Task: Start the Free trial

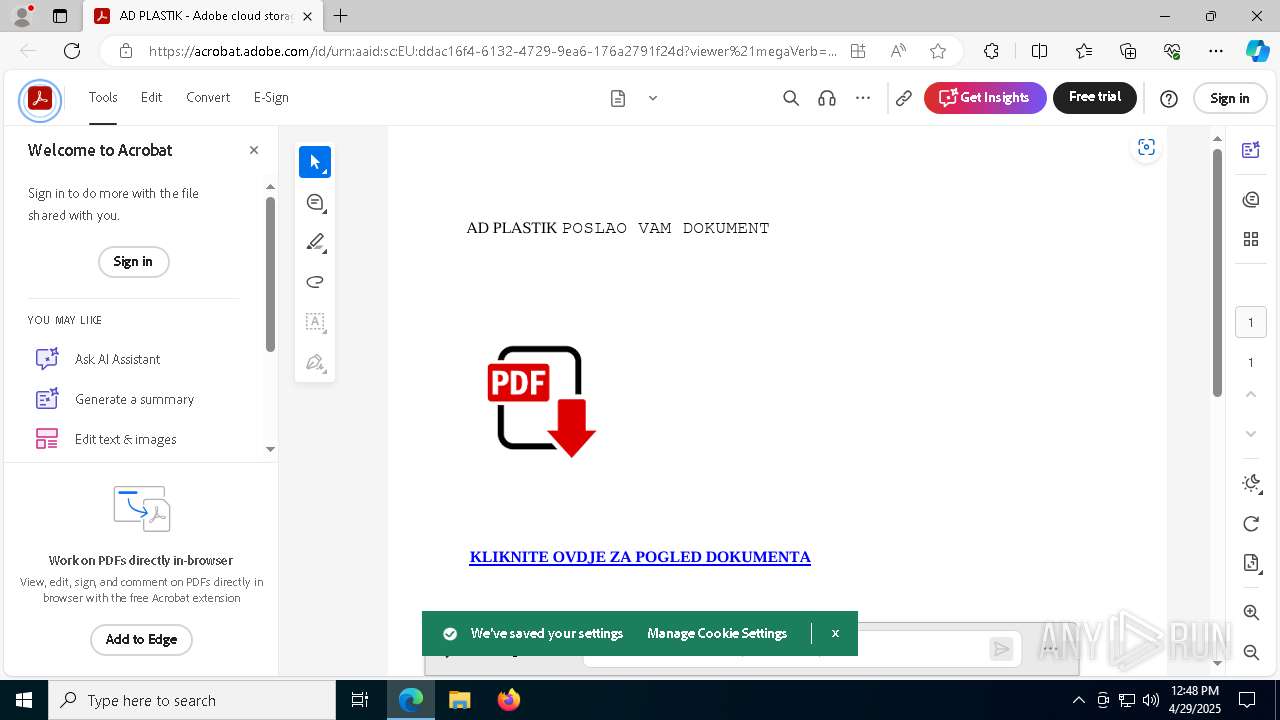Action: point(1095,98)
